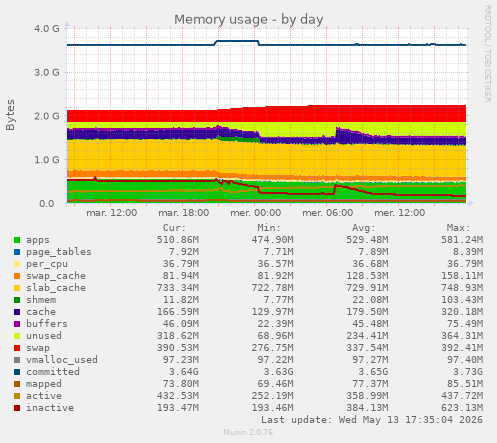
Task: Click the green apps legend swatch
Action: [x=17, y=240]
